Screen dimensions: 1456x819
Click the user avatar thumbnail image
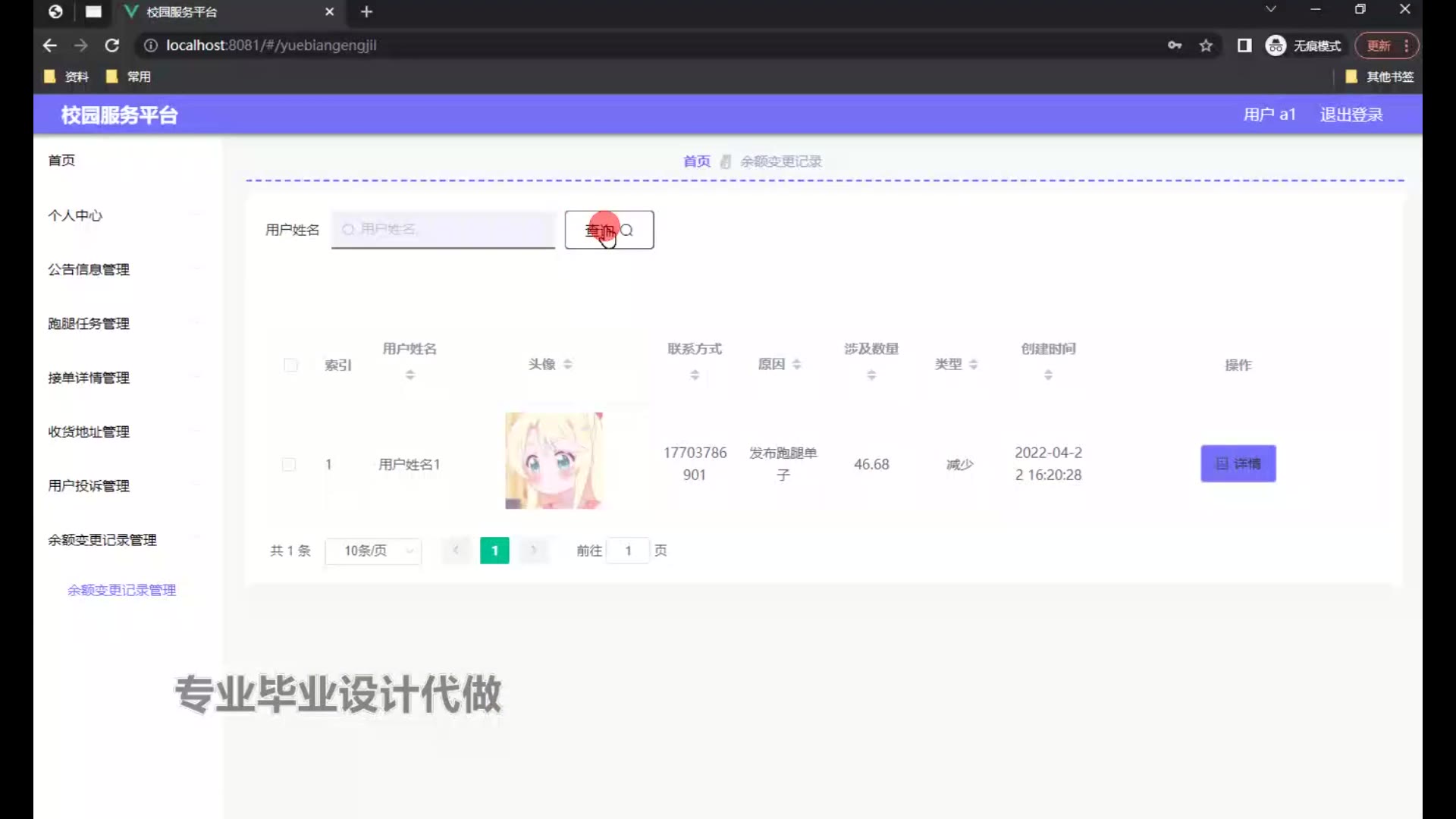pos(554,460)
